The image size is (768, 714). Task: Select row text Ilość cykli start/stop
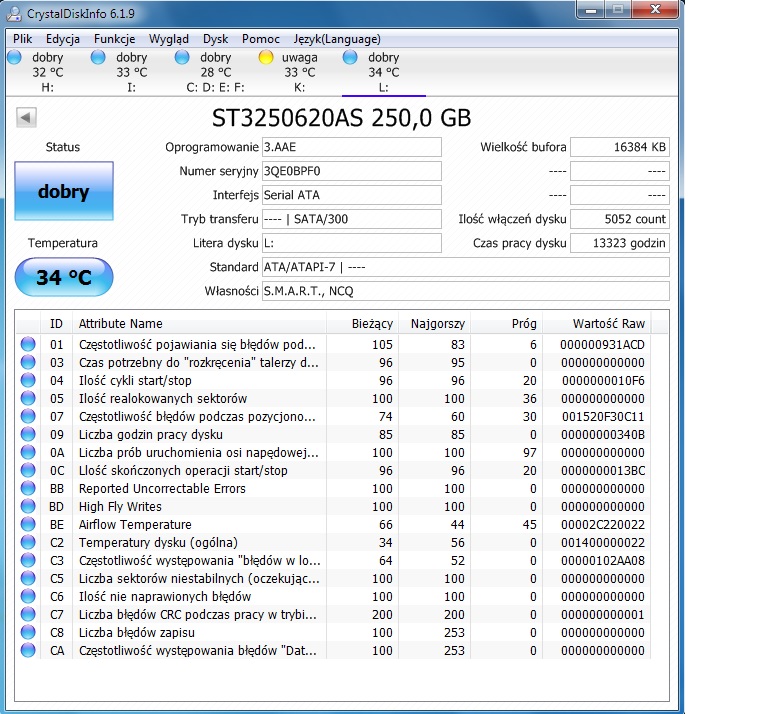click(x=135, y=381)
